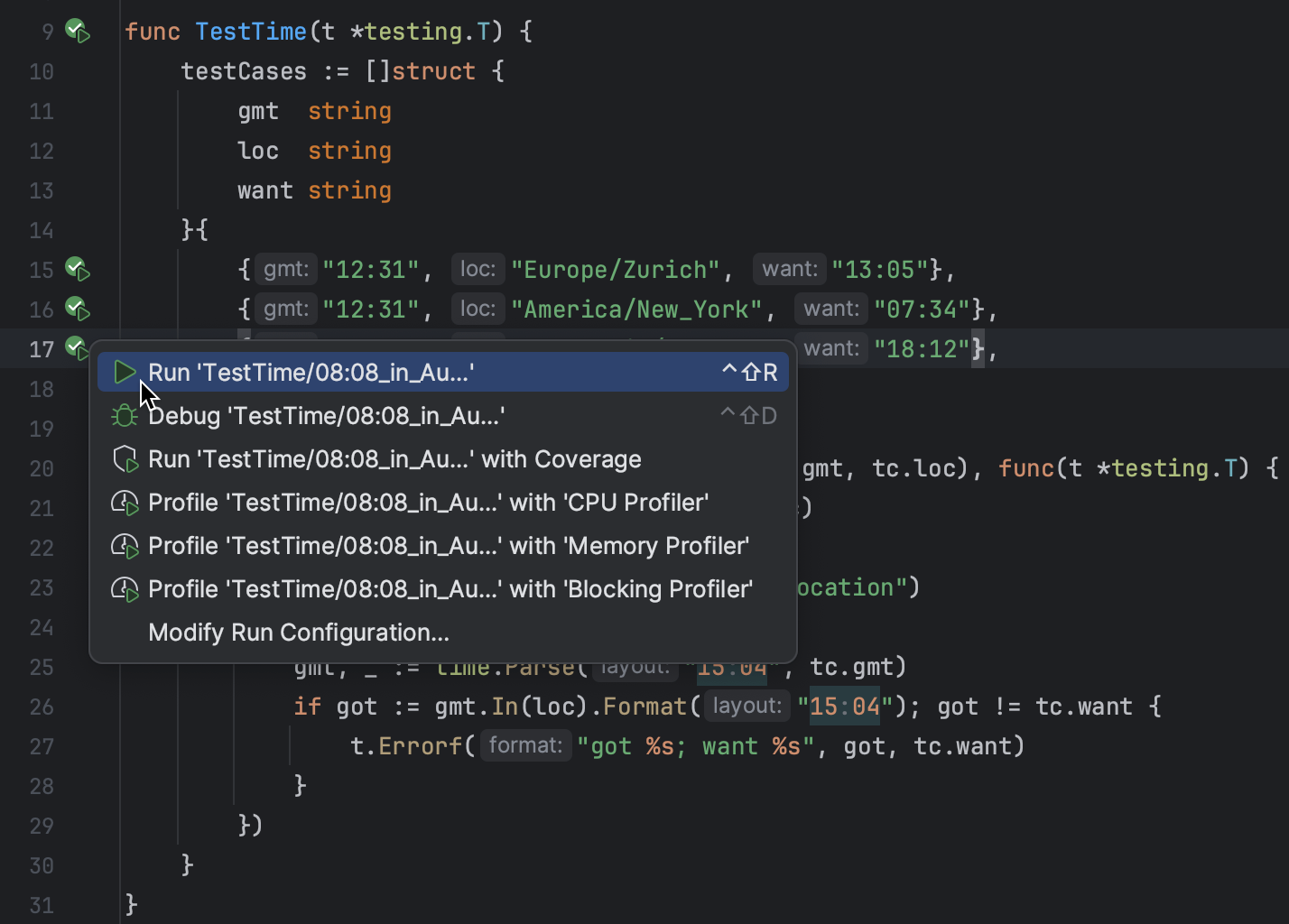The image size is (1289, 924).
Task: Select Run 'TestTime/08:08_in_Au...' from the menu
Action: 311,371
